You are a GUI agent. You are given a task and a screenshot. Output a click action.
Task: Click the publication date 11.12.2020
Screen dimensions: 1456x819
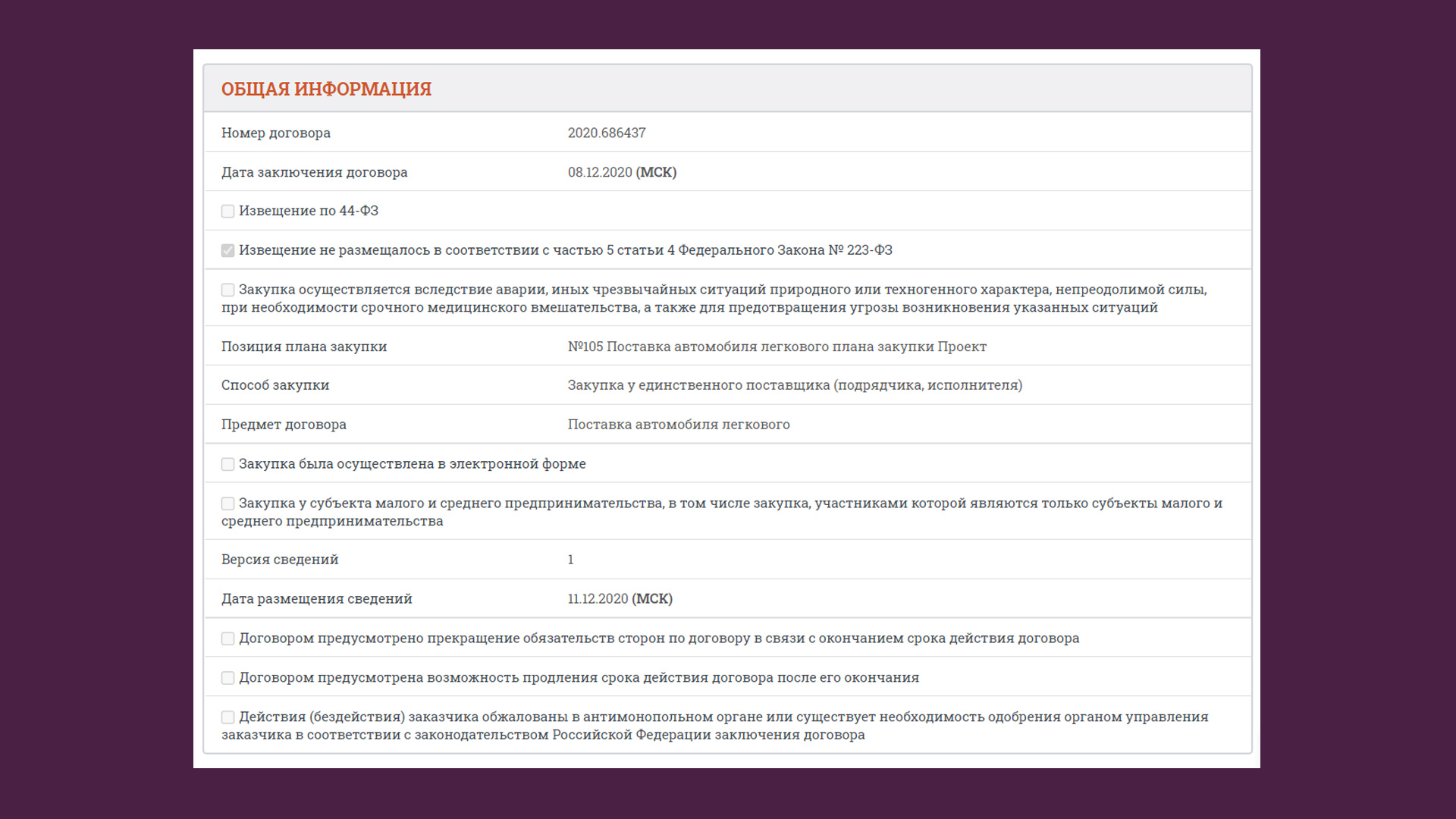coord(598,599)
